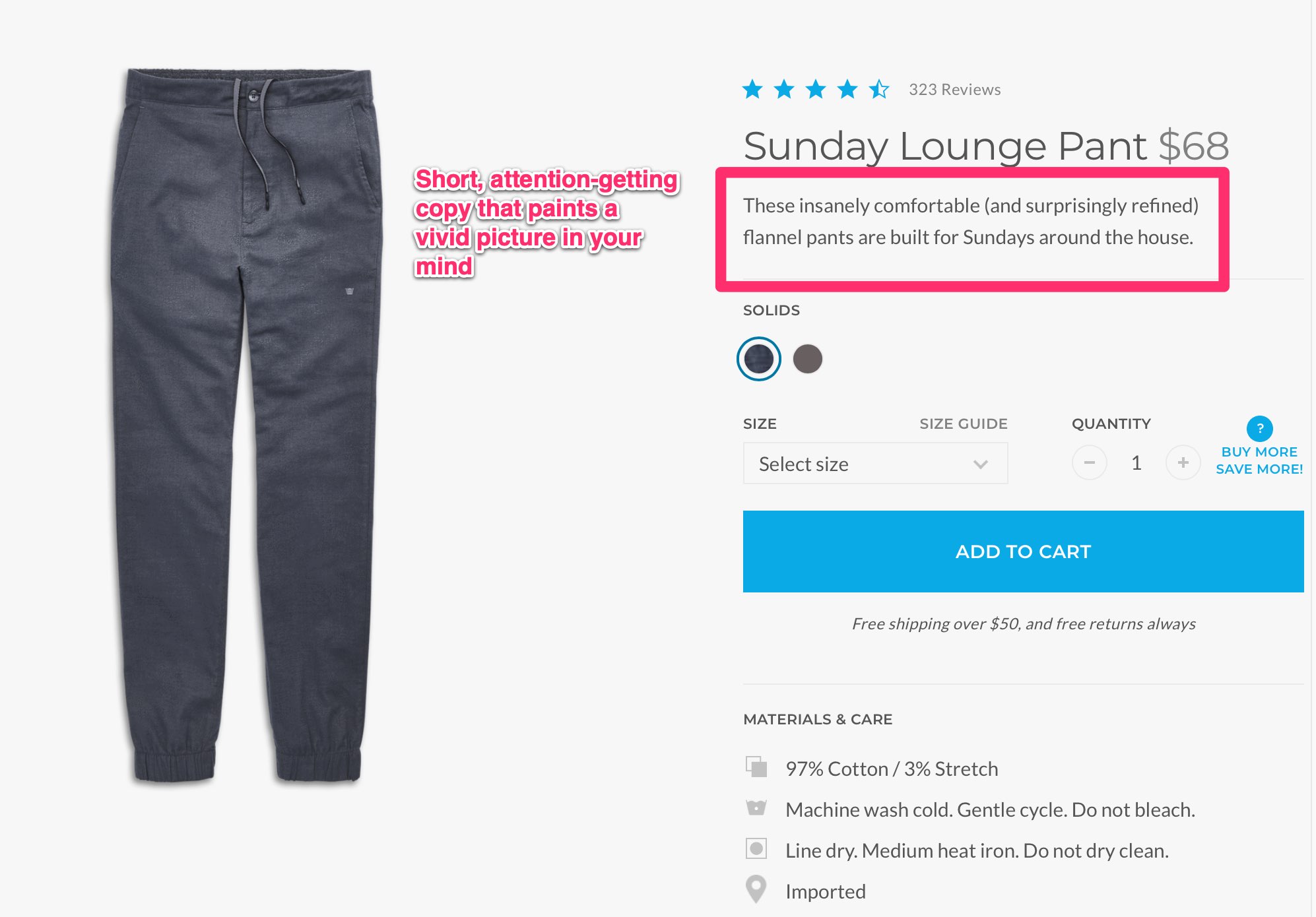This screenshot has width=1316, height=917.
Task: Click the line dry care icon
Action: coord(756,849)
